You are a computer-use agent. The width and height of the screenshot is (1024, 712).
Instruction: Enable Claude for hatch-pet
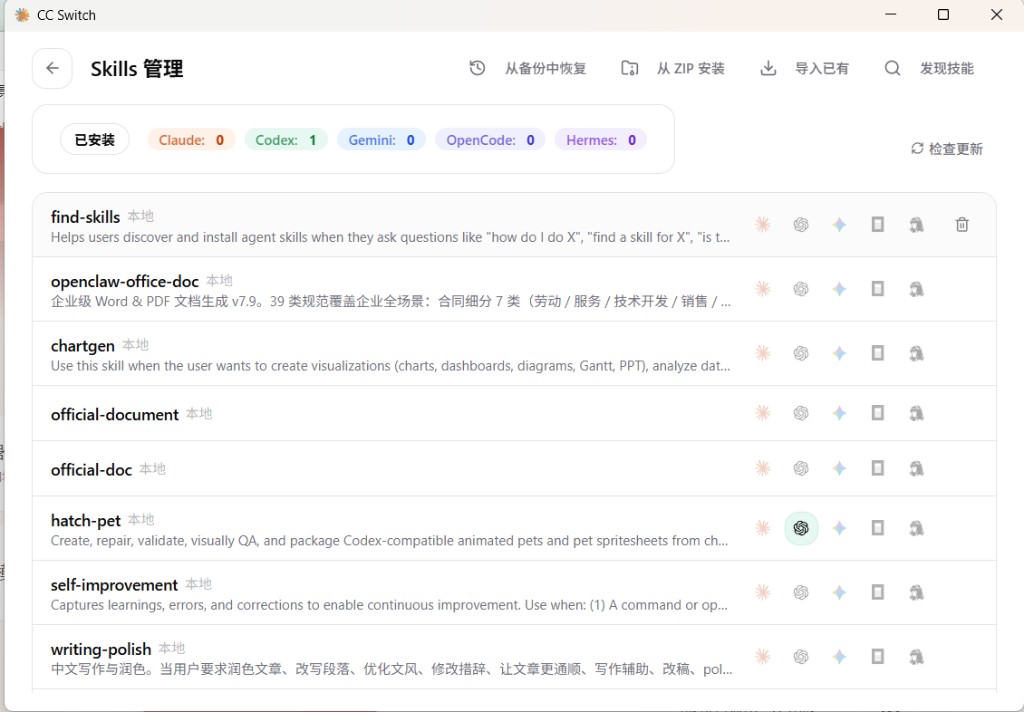tap(763, 528)
